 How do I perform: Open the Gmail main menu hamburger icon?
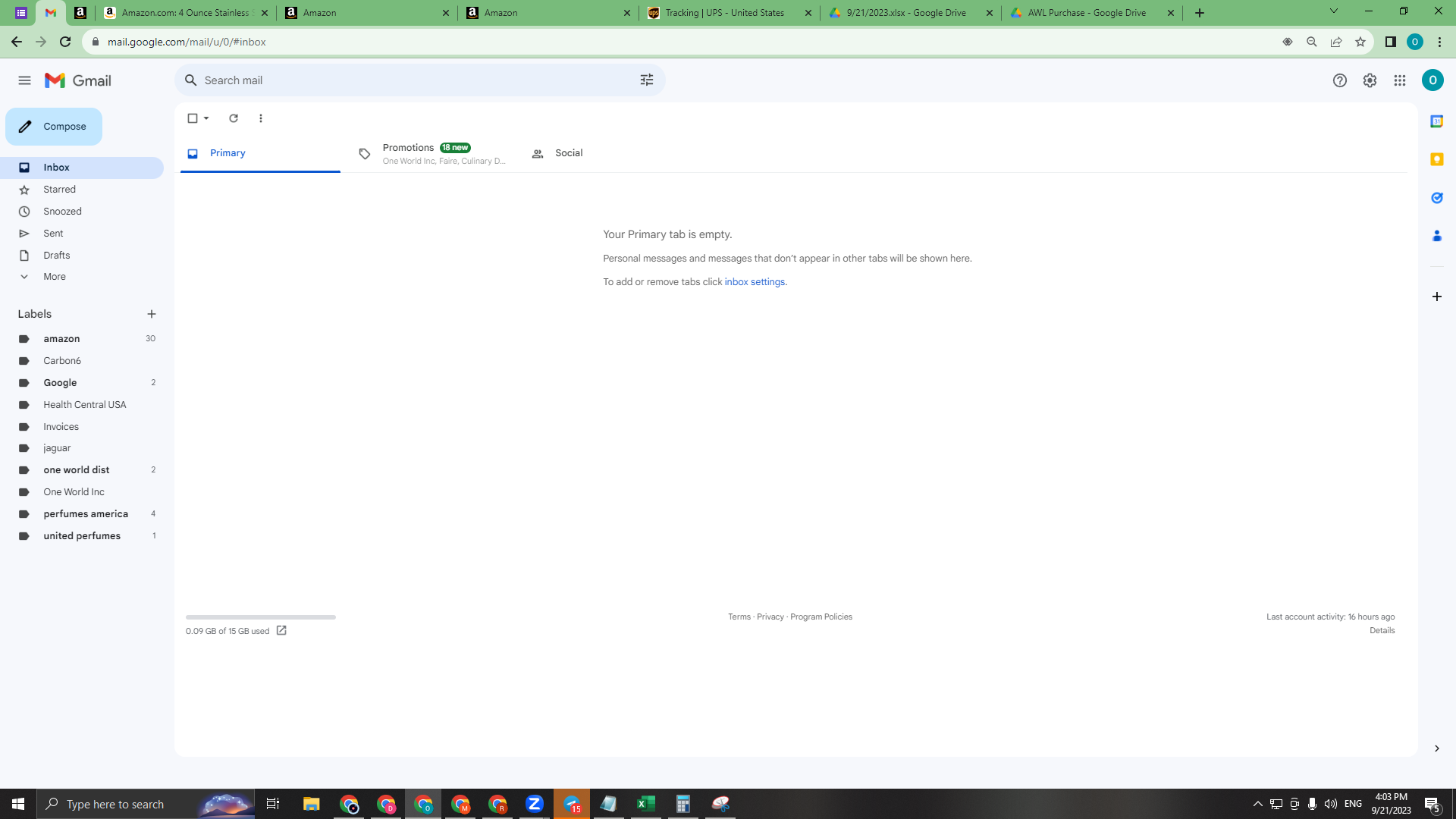pos(24,80)
